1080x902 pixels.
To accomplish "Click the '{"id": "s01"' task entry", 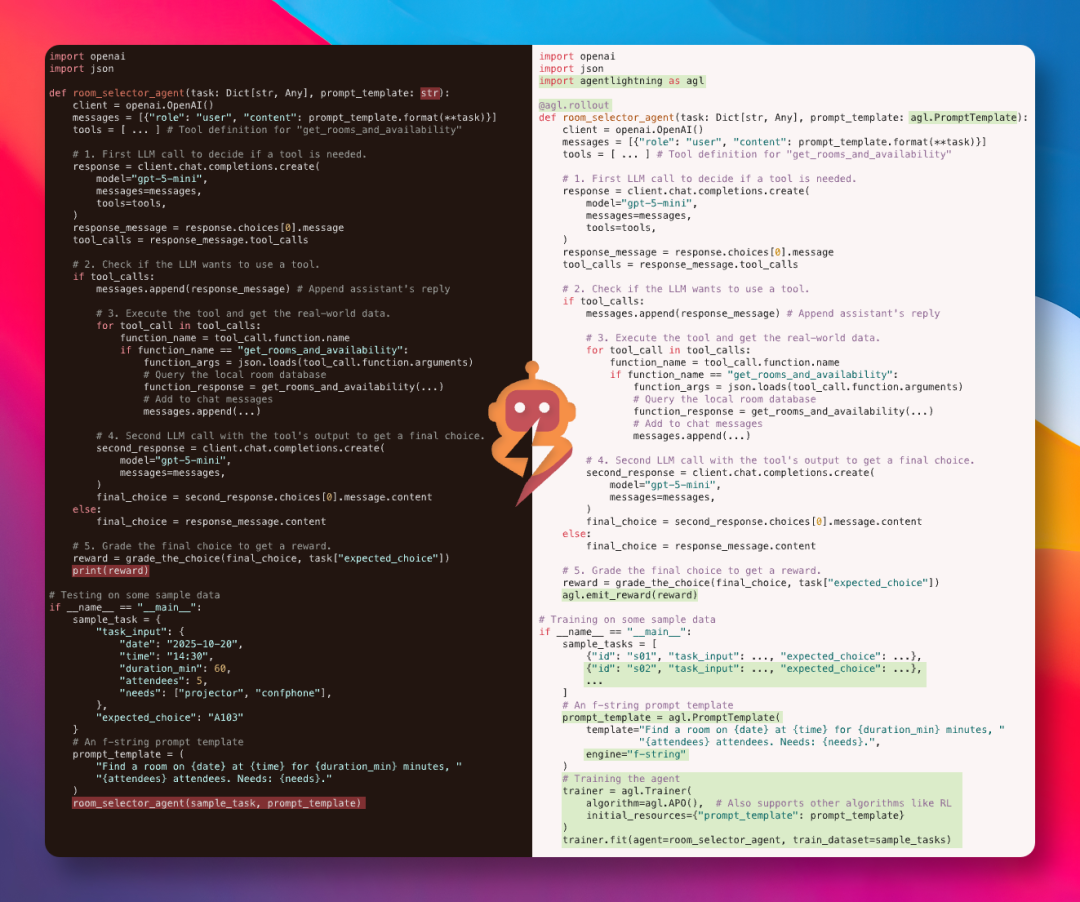I will (x=754, y=656).
